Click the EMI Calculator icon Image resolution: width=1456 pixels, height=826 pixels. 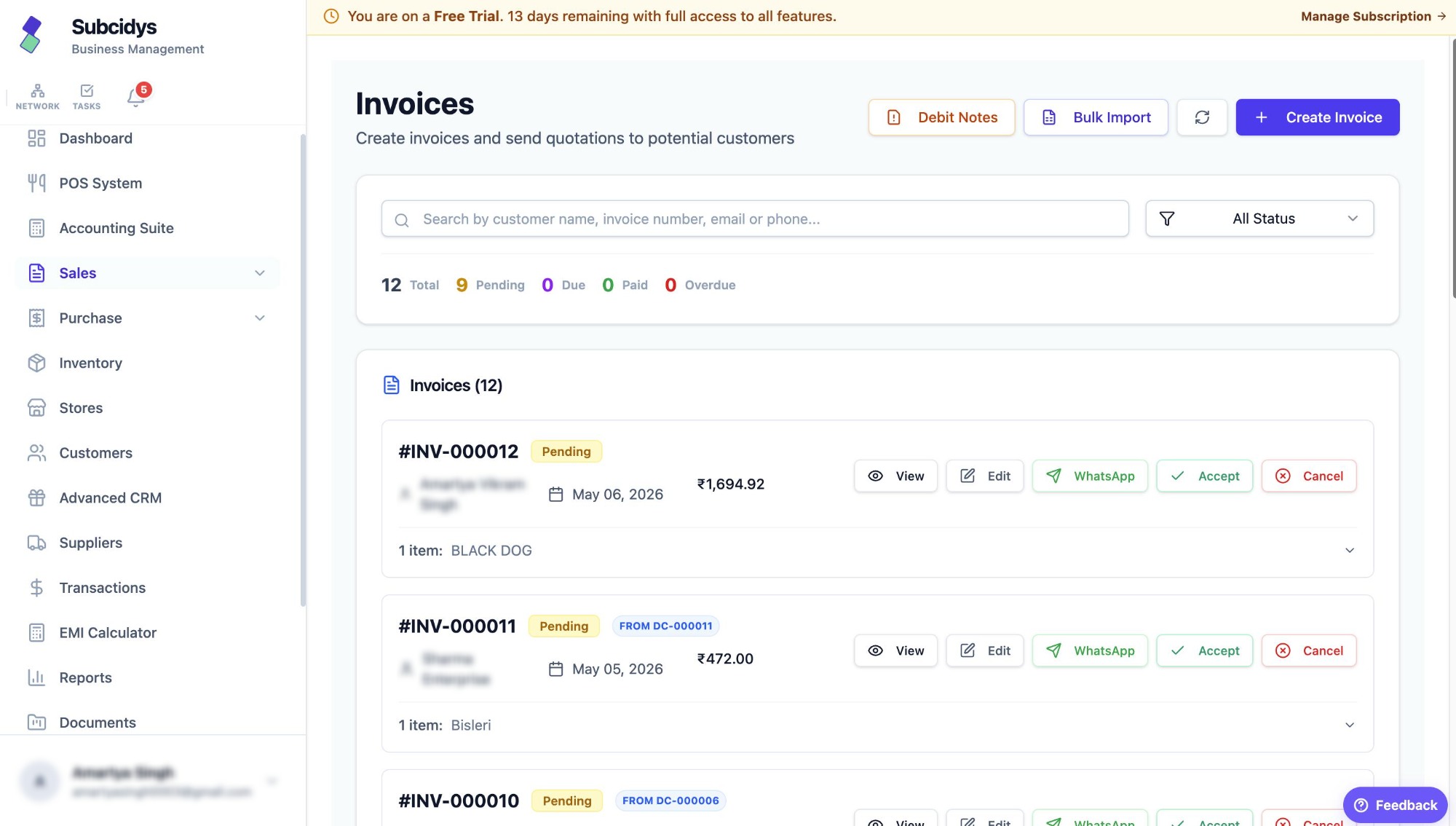coord(36,633)
